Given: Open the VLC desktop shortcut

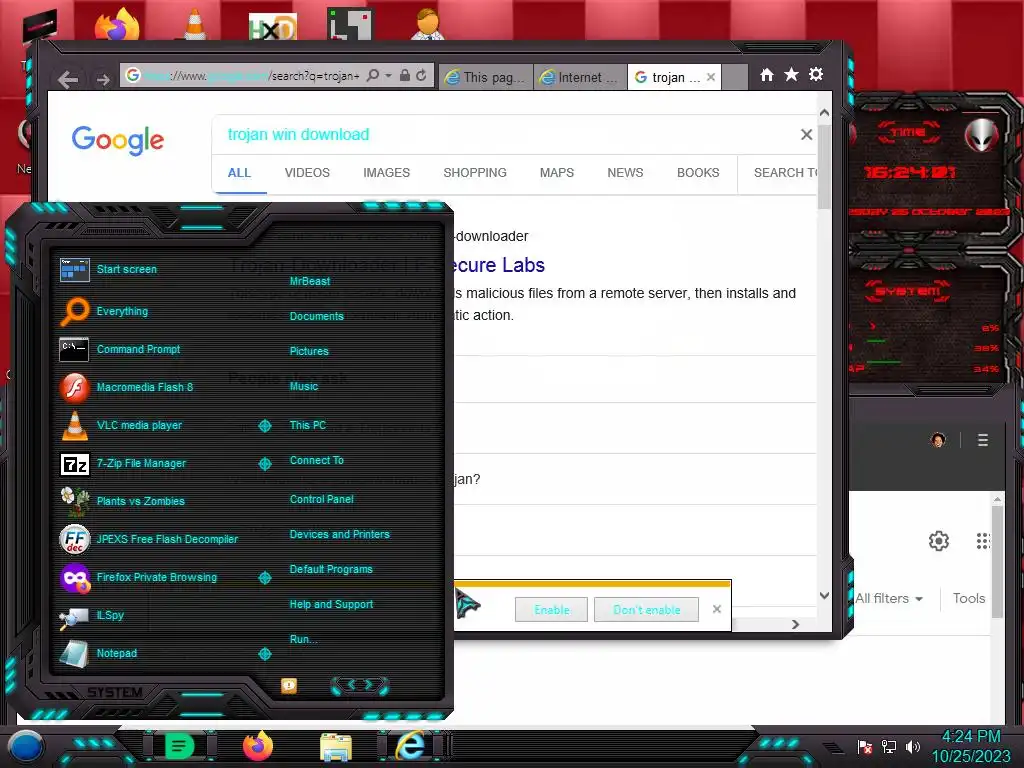Looking at the screenshot, I should pos(195,25).
